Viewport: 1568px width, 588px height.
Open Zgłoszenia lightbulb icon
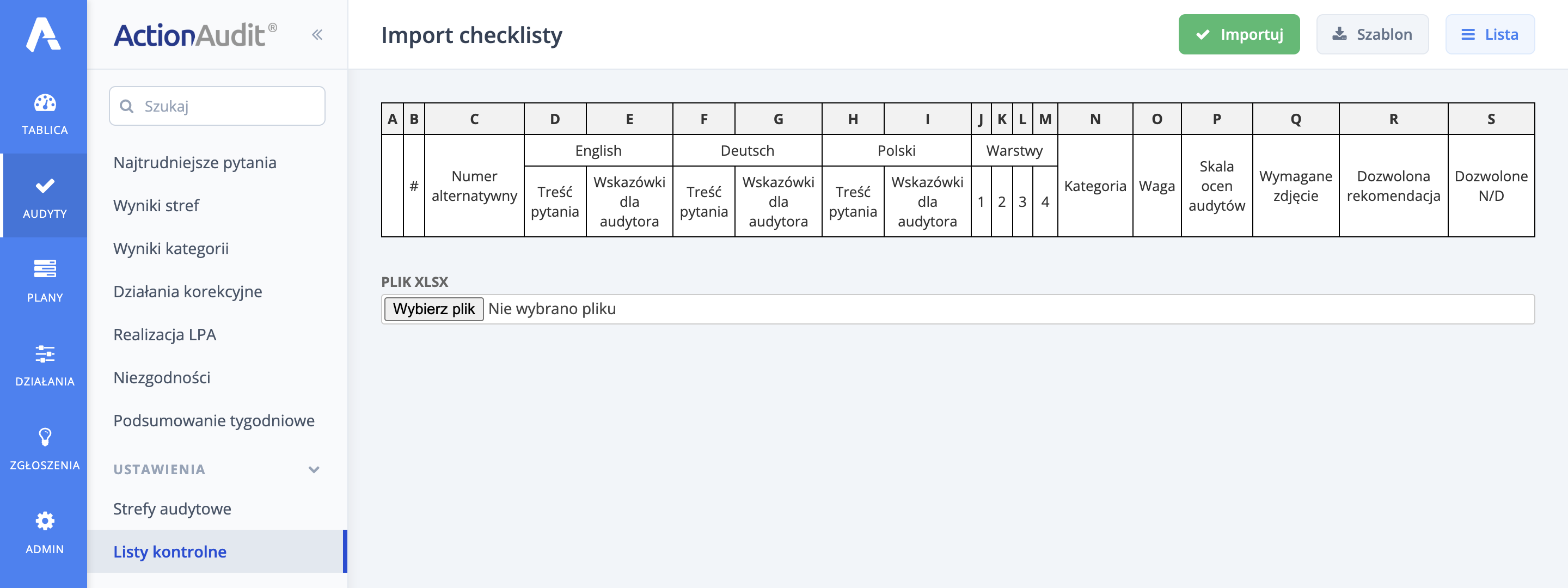coord(45,437)
